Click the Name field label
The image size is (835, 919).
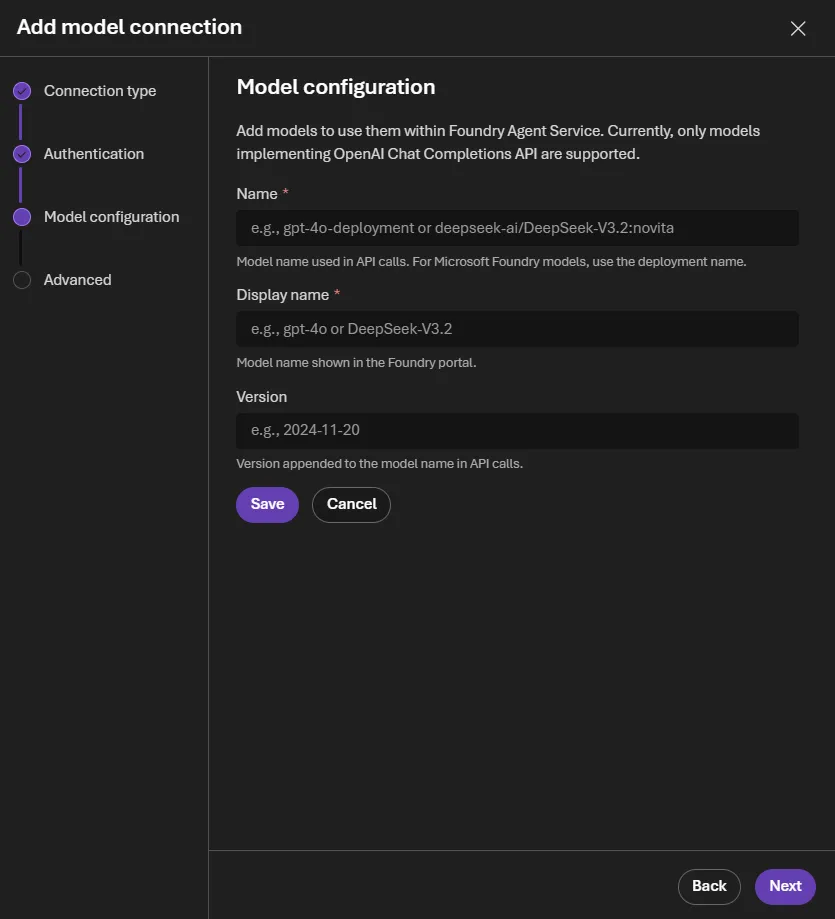257,194
